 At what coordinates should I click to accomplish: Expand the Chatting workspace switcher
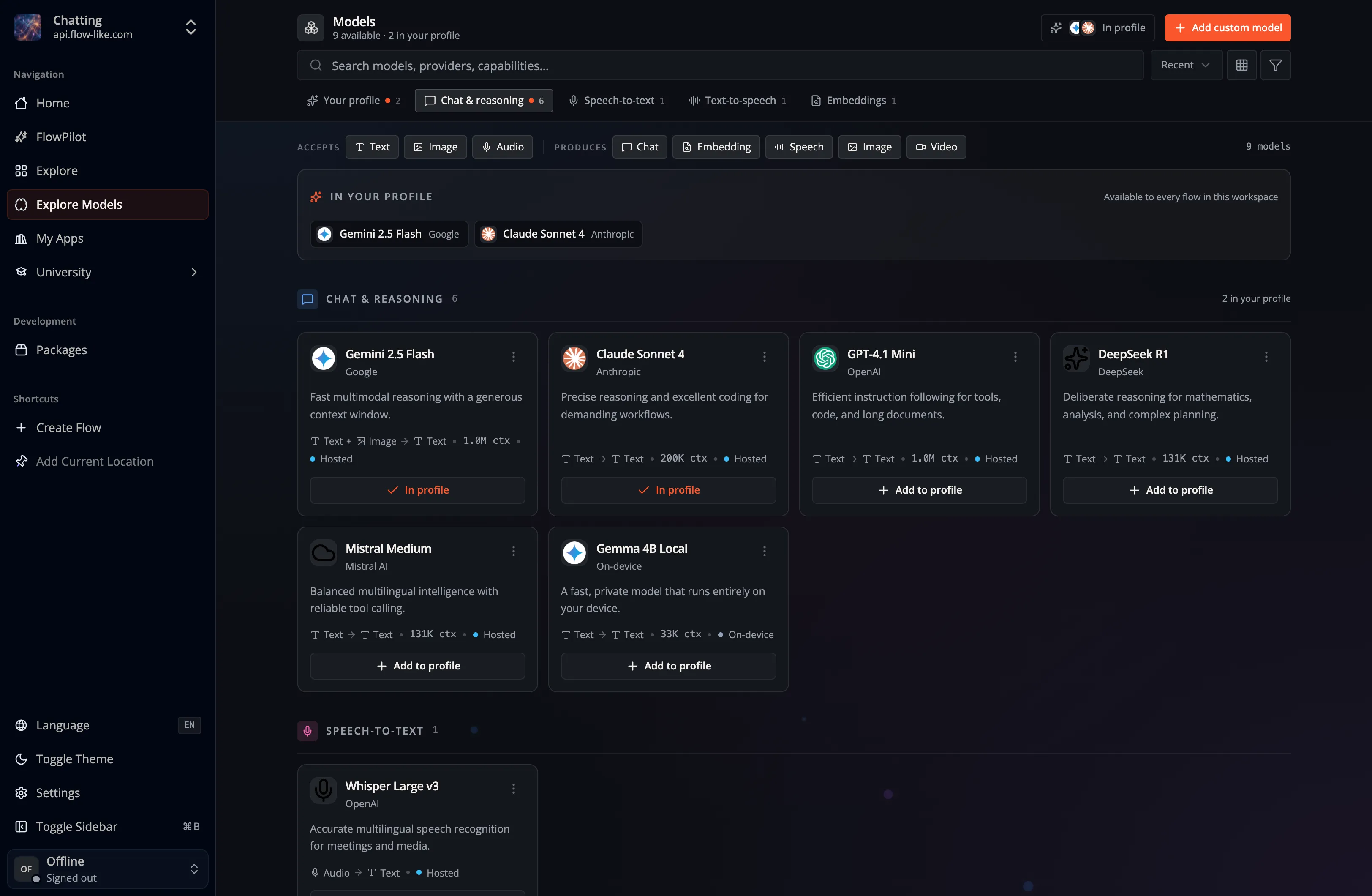pos(107,27)
